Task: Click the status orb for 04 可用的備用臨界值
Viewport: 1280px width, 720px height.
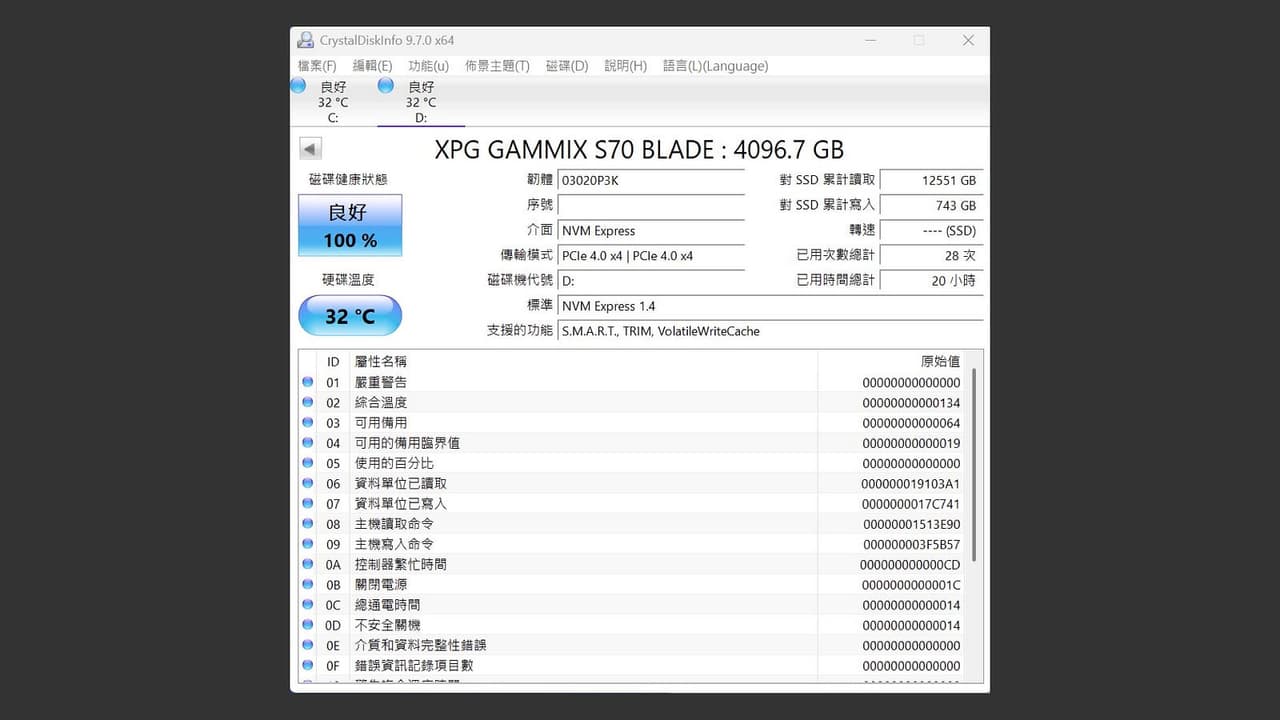Action: pyautogui.click(x=307, y=443)
